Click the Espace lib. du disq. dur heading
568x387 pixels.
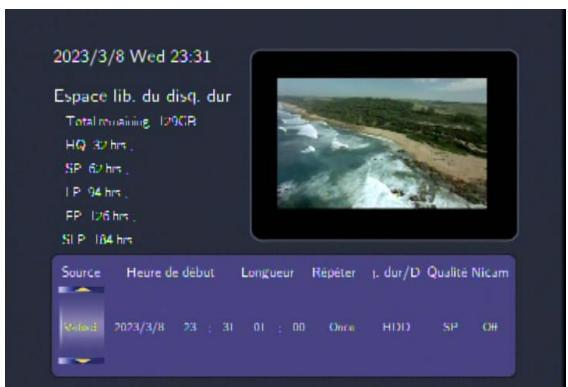[142, 96]
